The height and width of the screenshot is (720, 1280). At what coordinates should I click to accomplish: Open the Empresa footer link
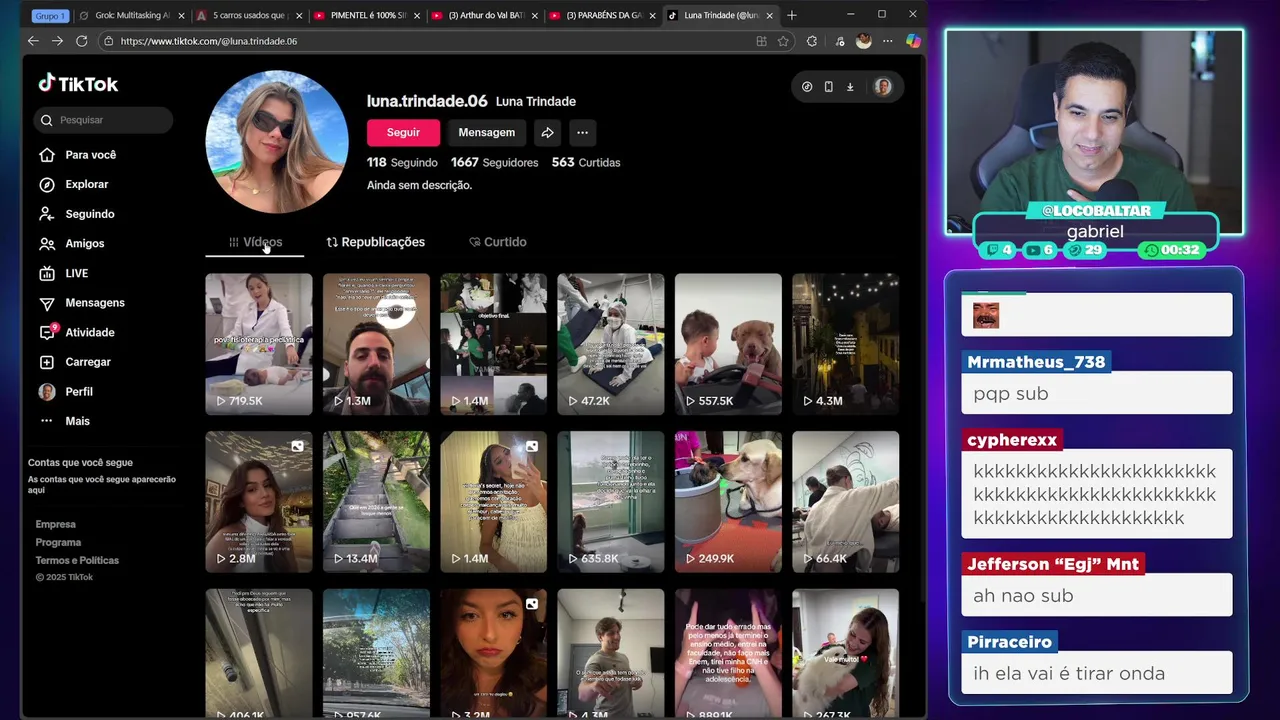click(55, 524)
